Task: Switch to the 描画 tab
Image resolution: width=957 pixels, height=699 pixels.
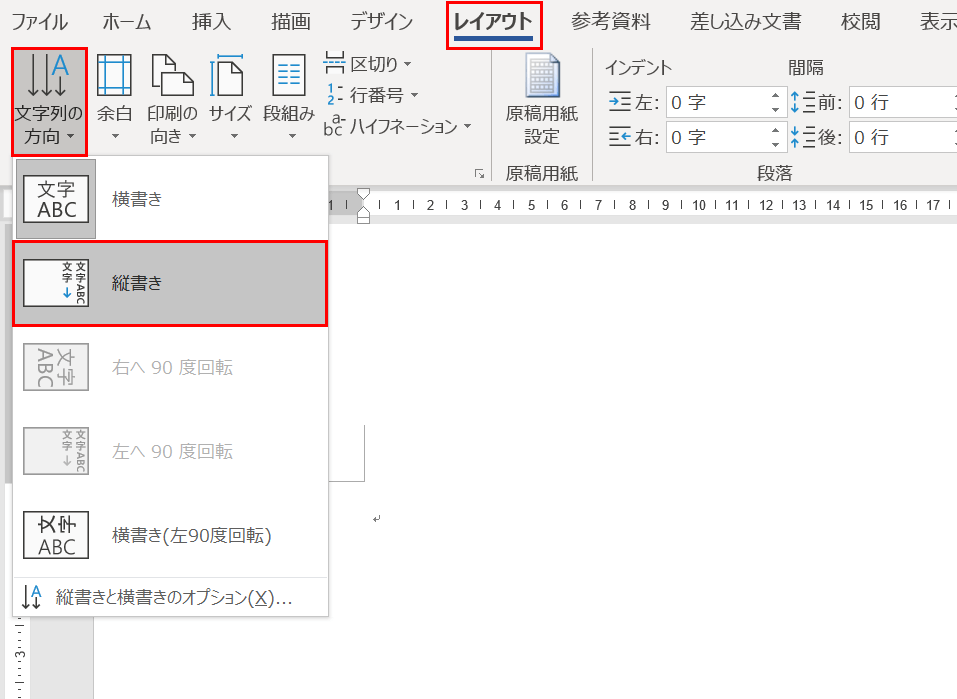Action: point(291,22)
